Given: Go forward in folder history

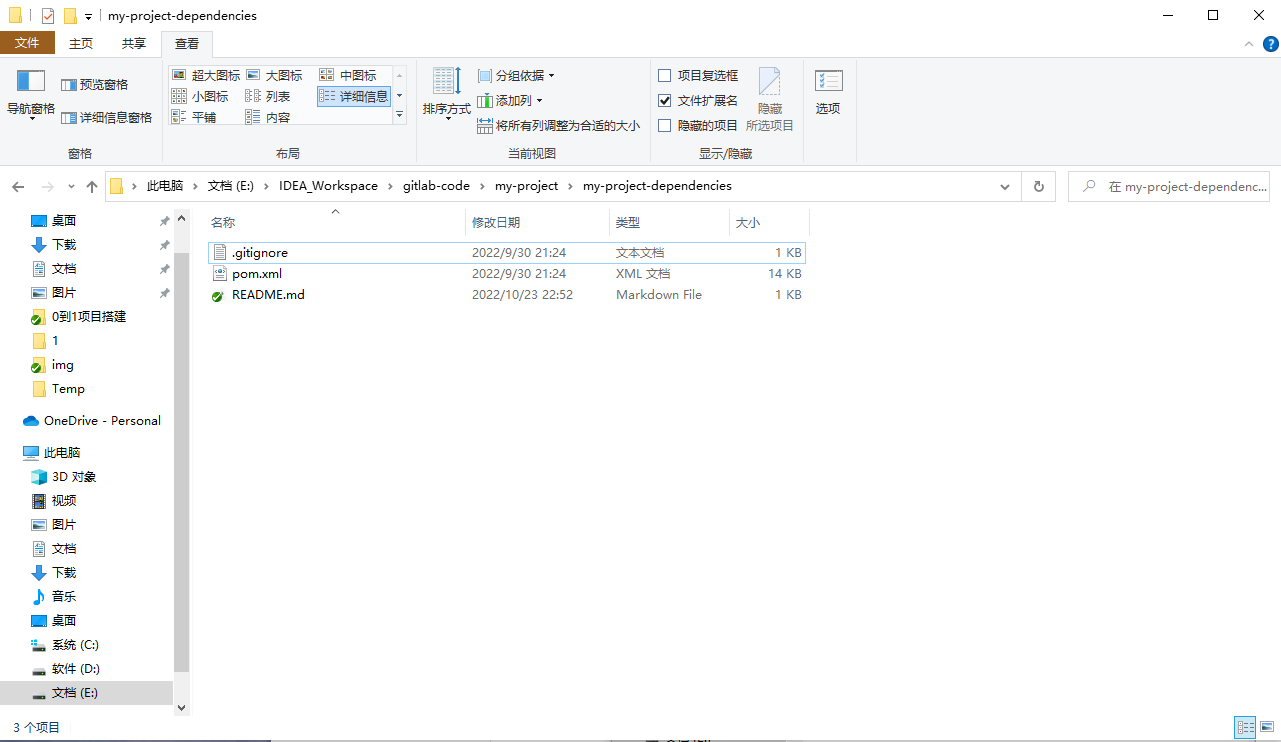Looking at the screenshot, I should click(x=47, y=186).
